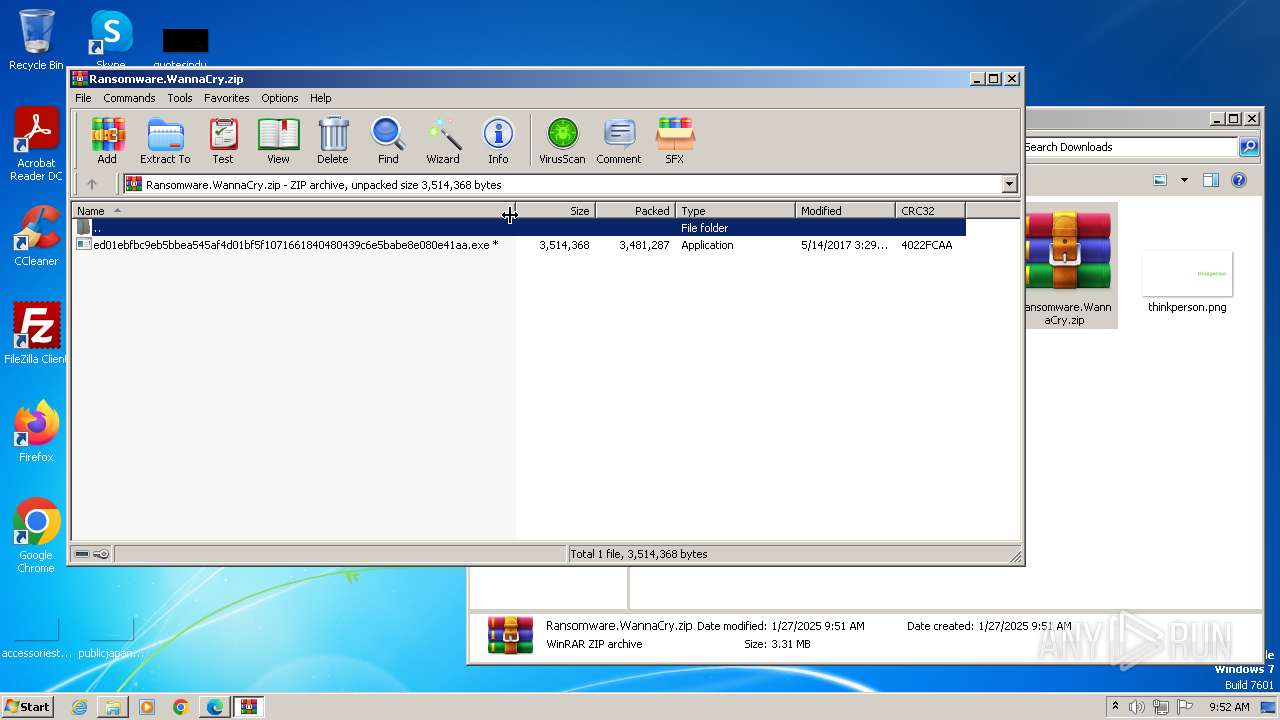
Task: Open Google Chrome desktop shortcut
Action: tap(36, 536)
